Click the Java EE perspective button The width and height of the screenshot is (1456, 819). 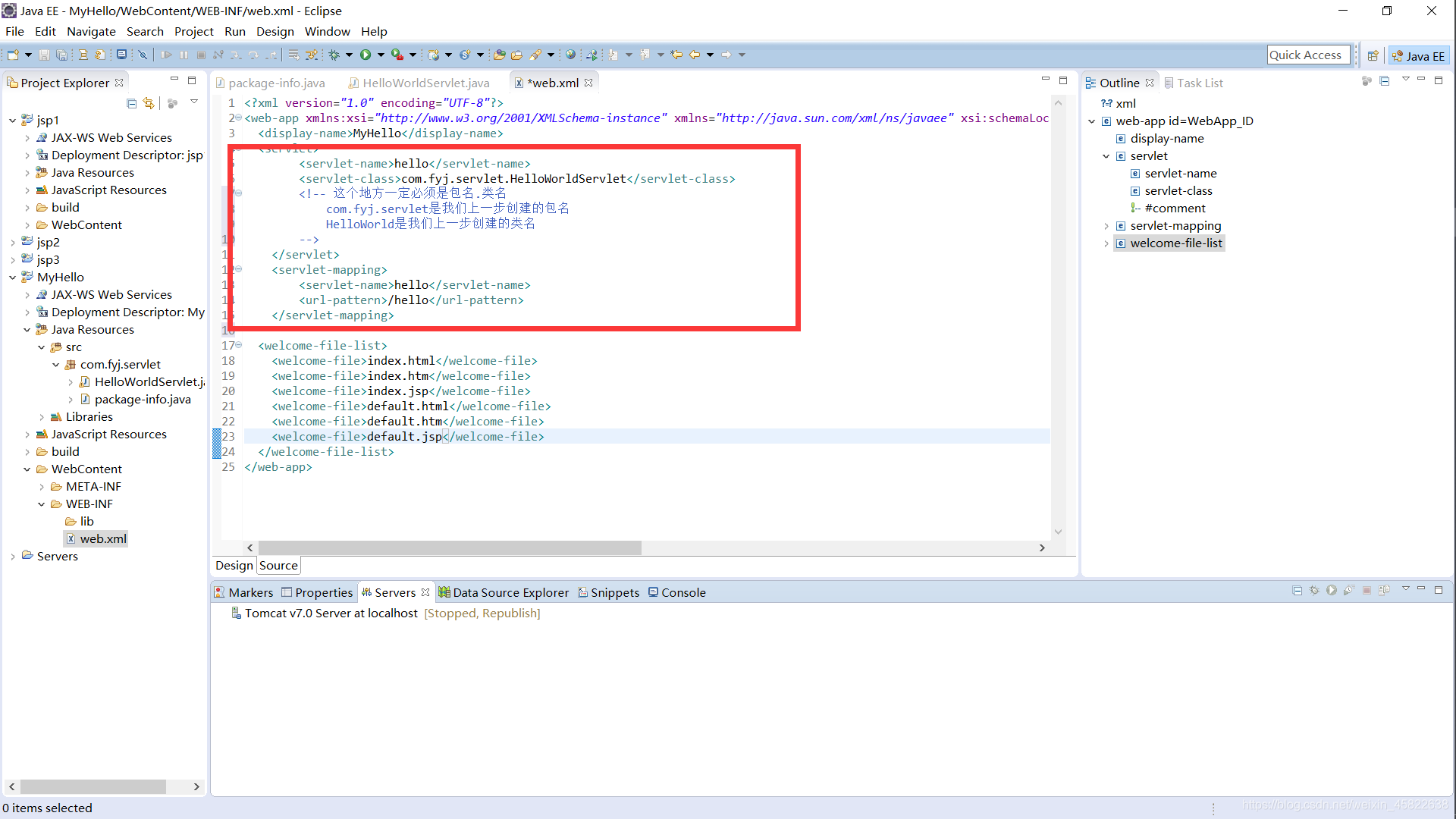pyautogui.click(x=1419, y=55)
